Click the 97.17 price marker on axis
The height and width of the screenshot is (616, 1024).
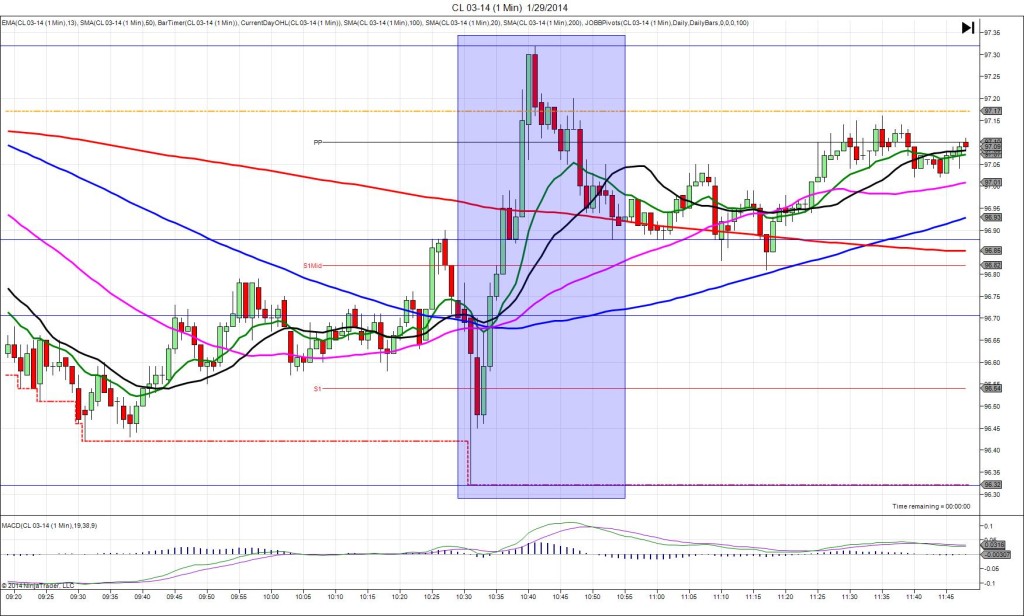[992, 111]
